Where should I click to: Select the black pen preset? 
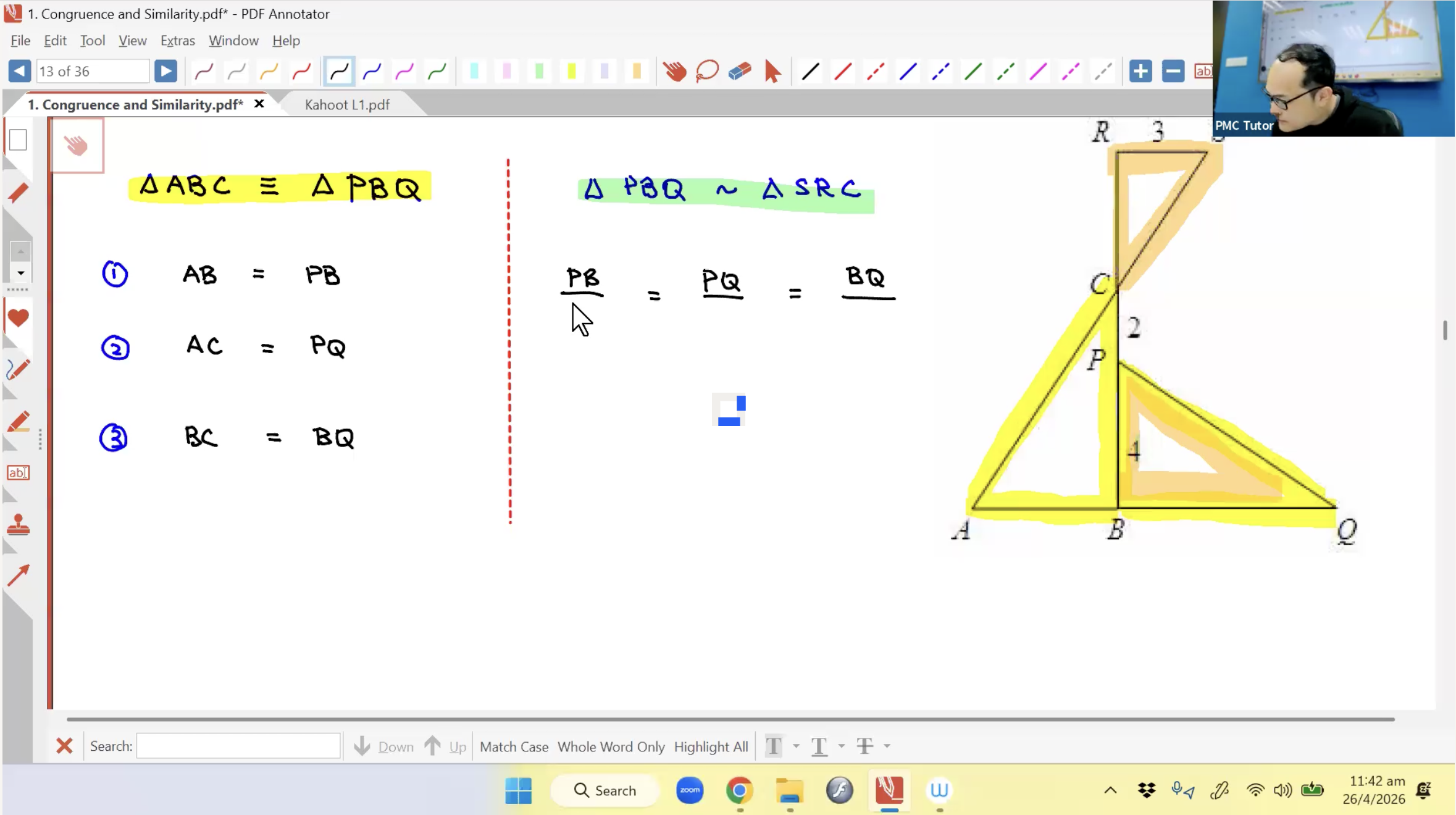point(339,72)
